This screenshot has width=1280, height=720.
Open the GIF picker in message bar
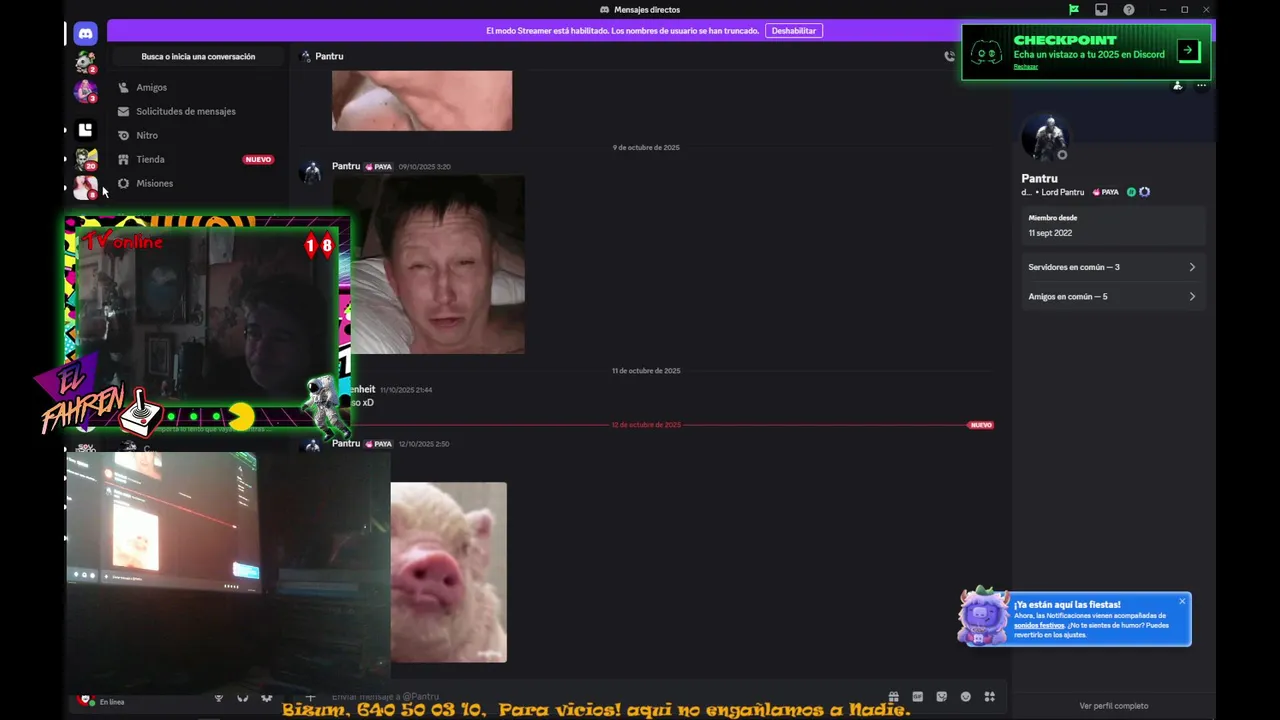pos(917,697)
